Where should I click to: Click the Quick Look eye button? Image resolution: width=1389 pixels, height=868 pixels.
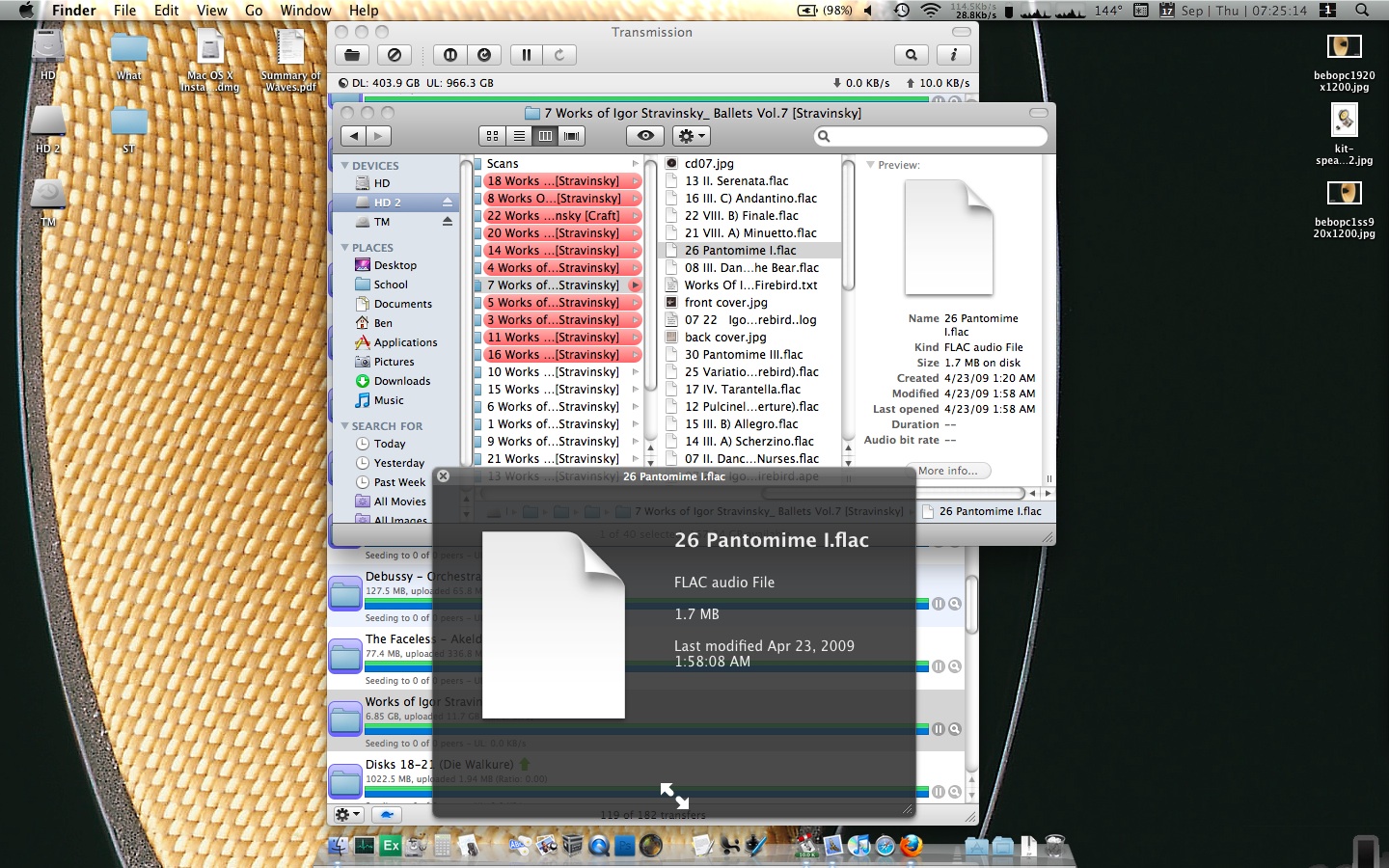645,136
